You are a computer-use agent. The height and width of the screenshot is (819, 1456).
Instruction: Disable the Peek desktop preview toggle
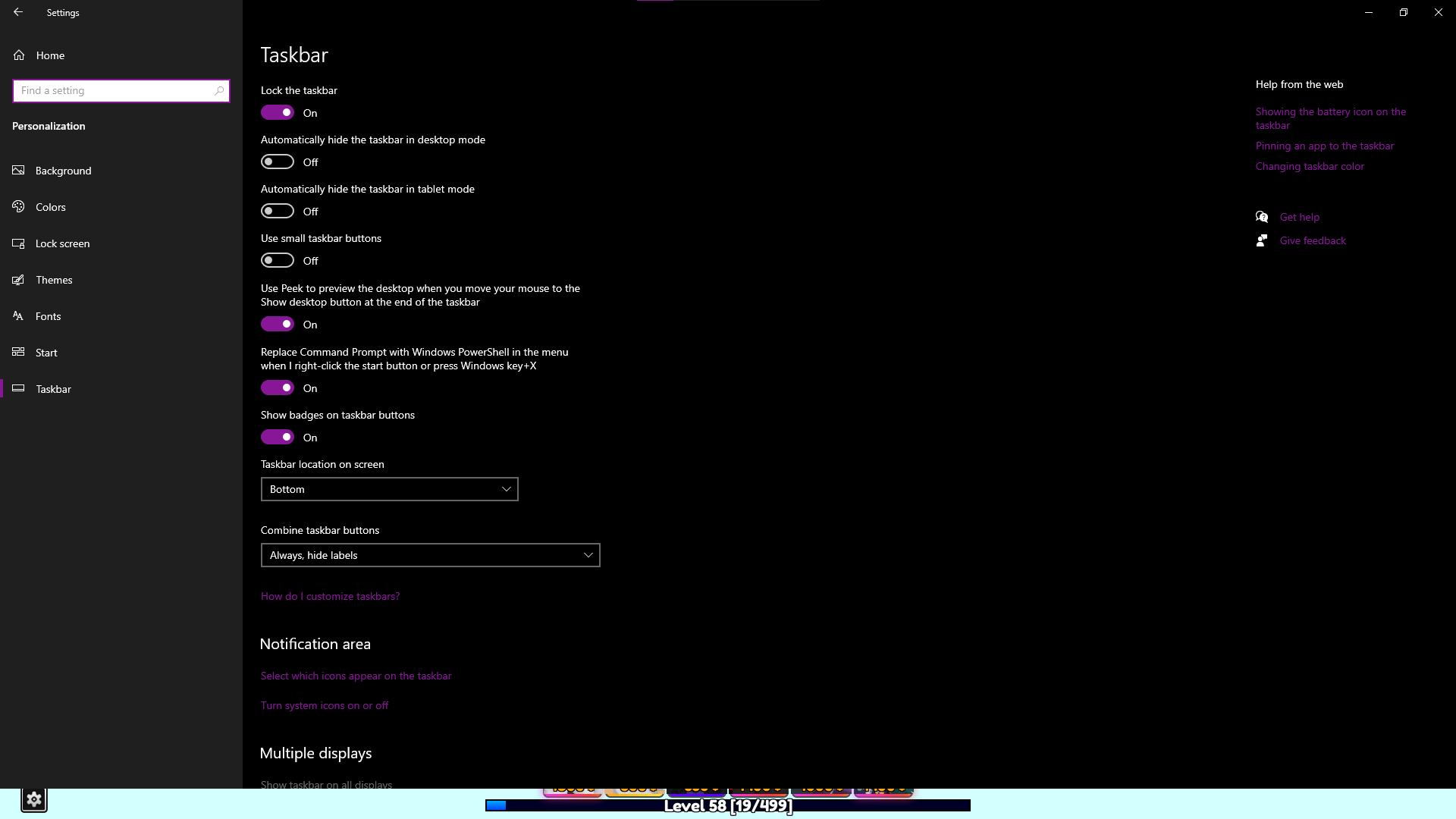pyautogui.click(x=278, y=324)
